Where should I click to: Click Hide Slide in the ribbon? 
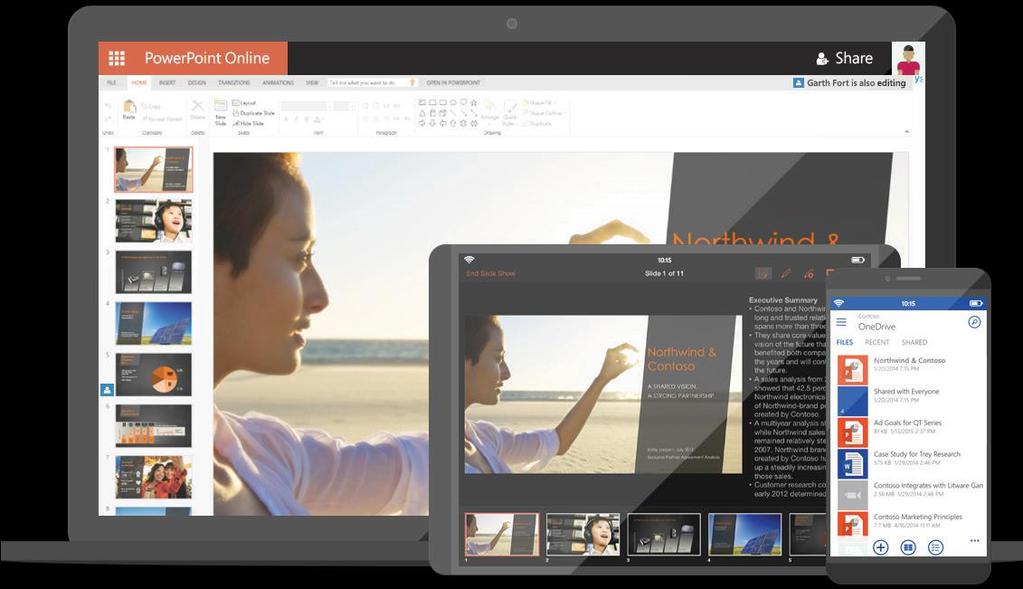pyautogui.click(x=249, y=123)
